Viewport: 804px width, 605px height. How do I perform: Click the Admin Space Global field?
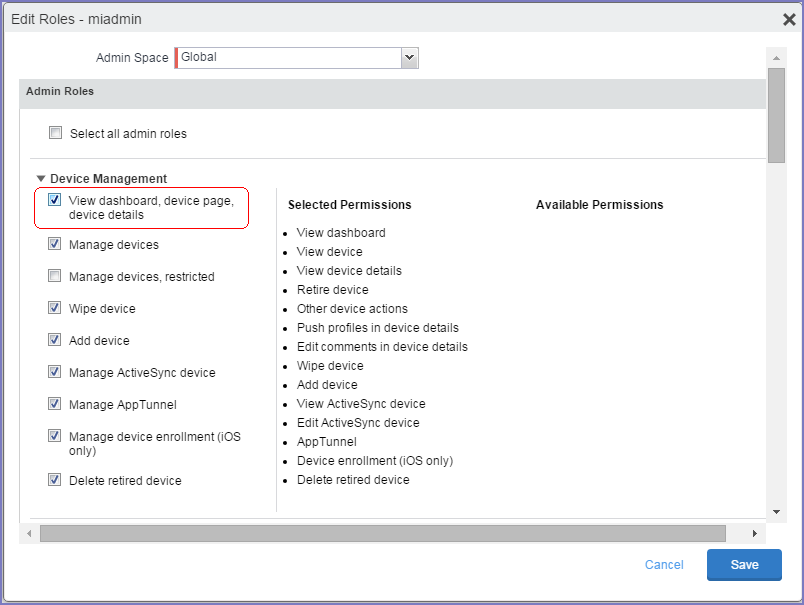tap(288, 57)
